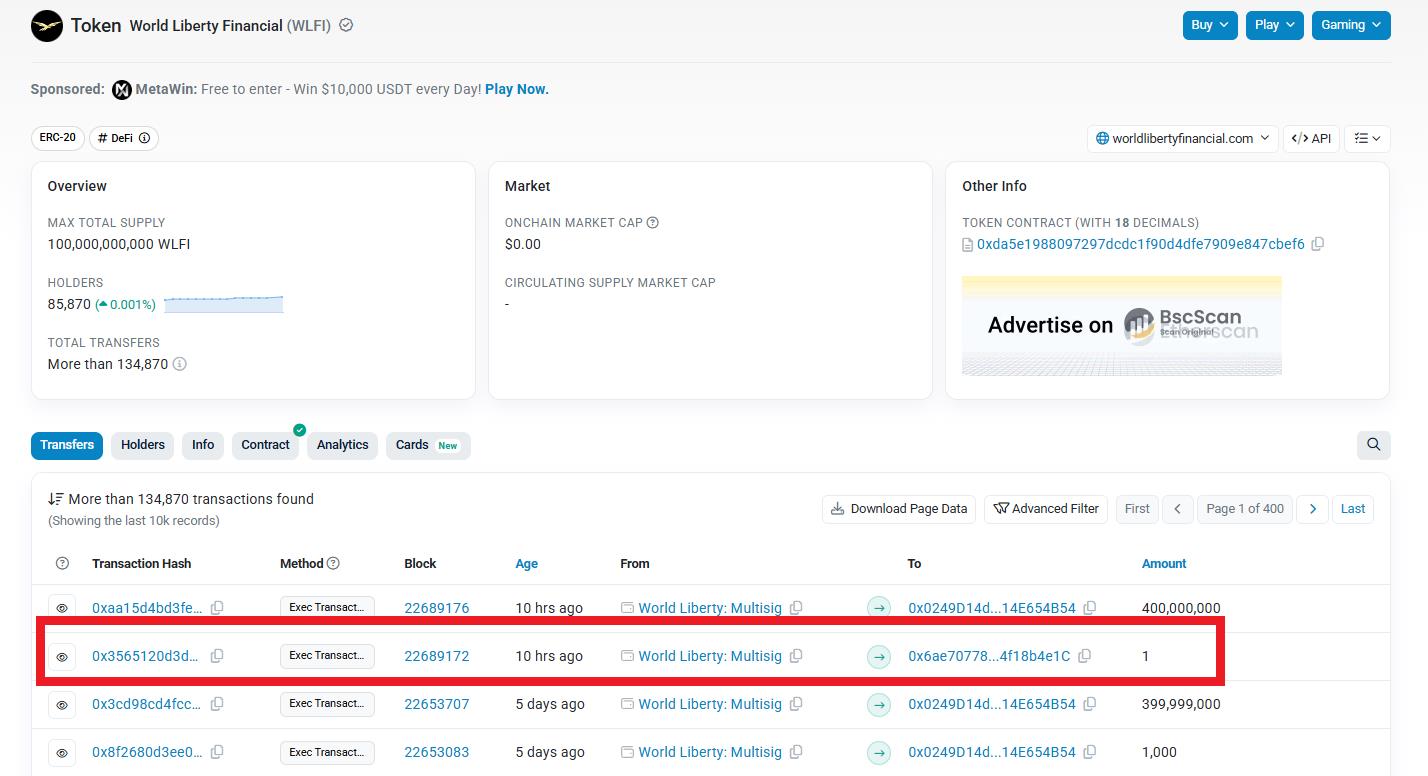The height and width of the screenshot is (776, 1428).
Task: Click the Advertise on BscScan banner
Action: [1121, 325]
